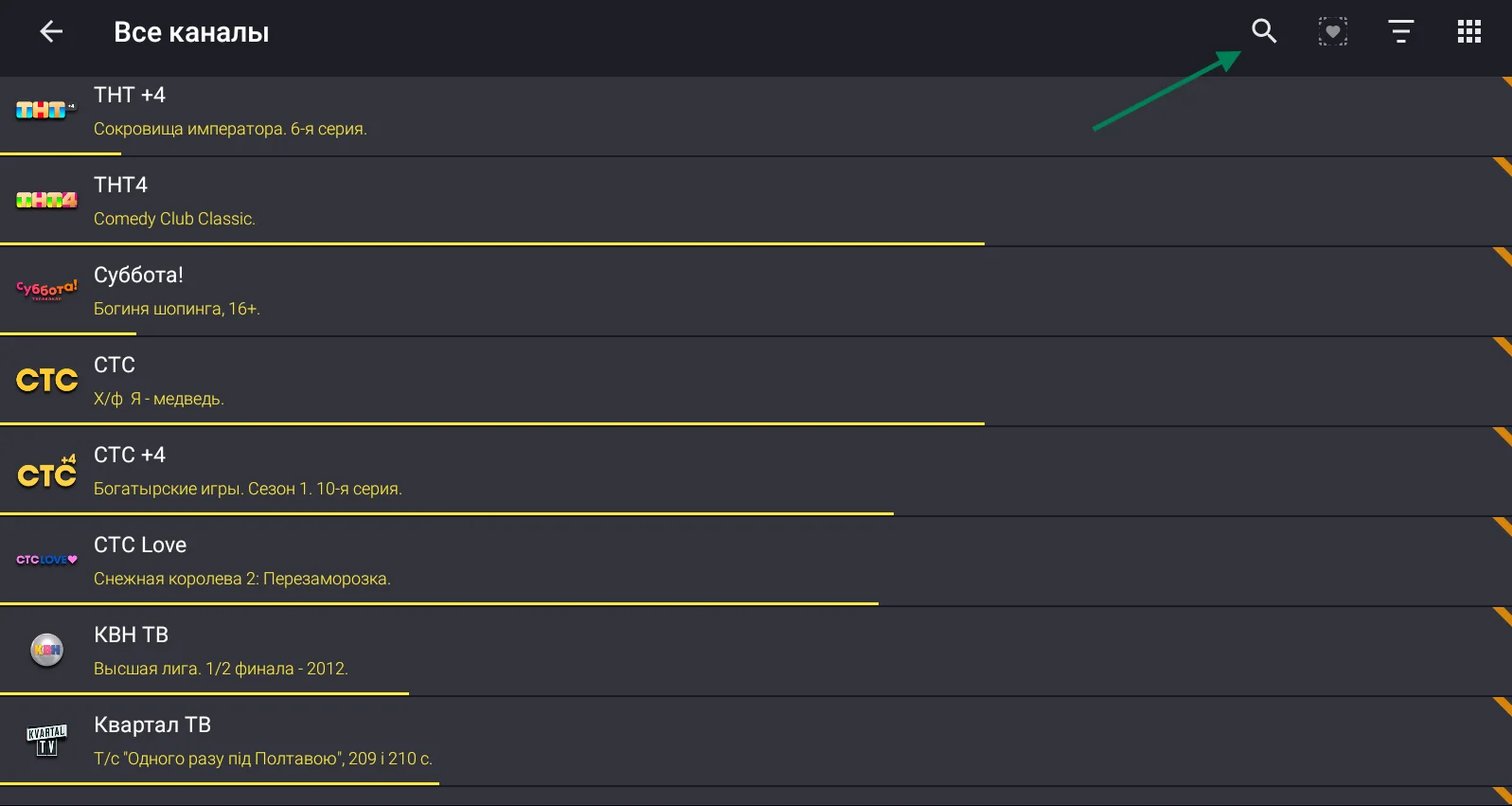
Task: Click the СТС Love channel logo
Action: [x=46, y=560]
